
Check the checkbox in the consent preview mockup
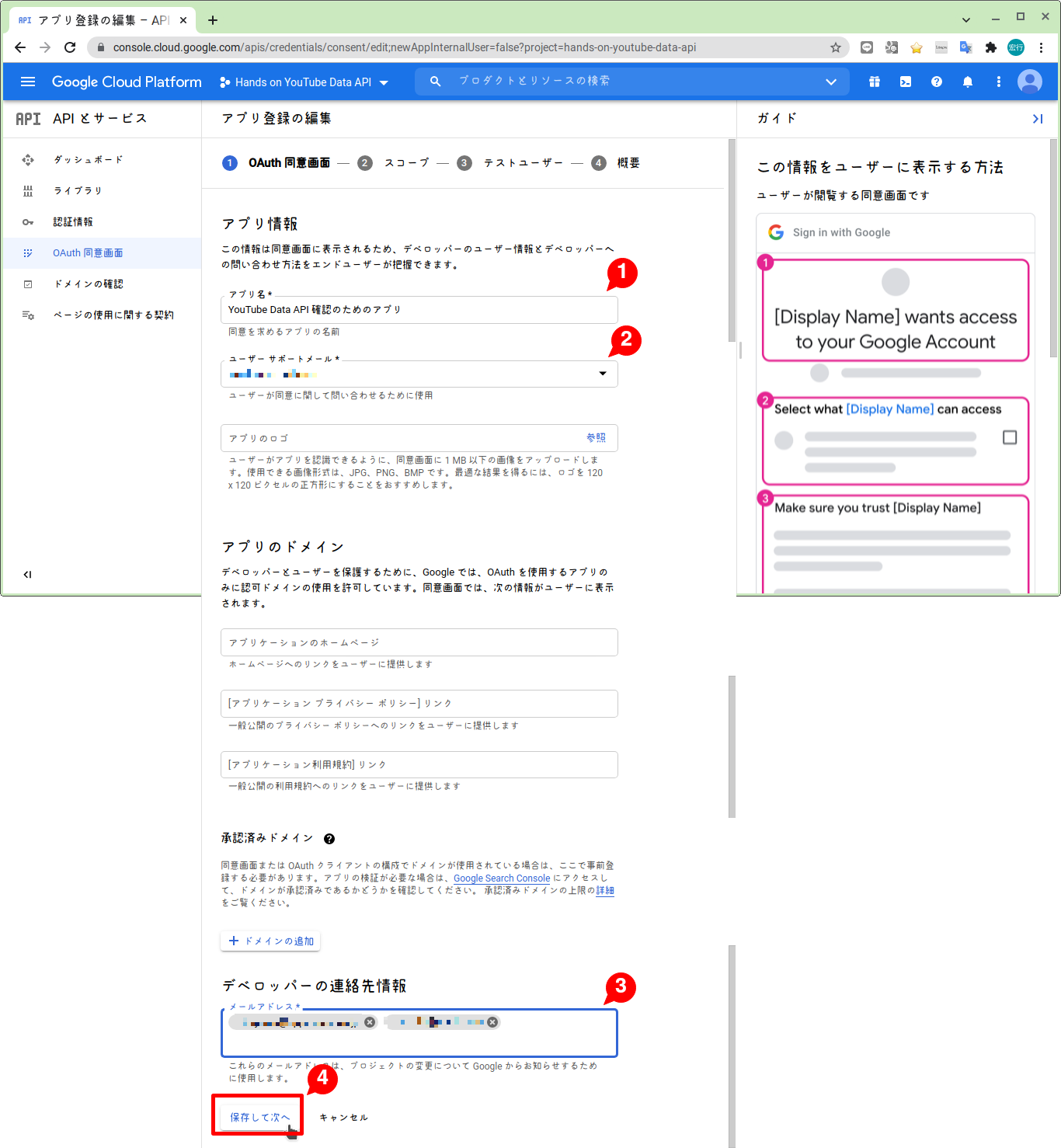point(1010,437)
